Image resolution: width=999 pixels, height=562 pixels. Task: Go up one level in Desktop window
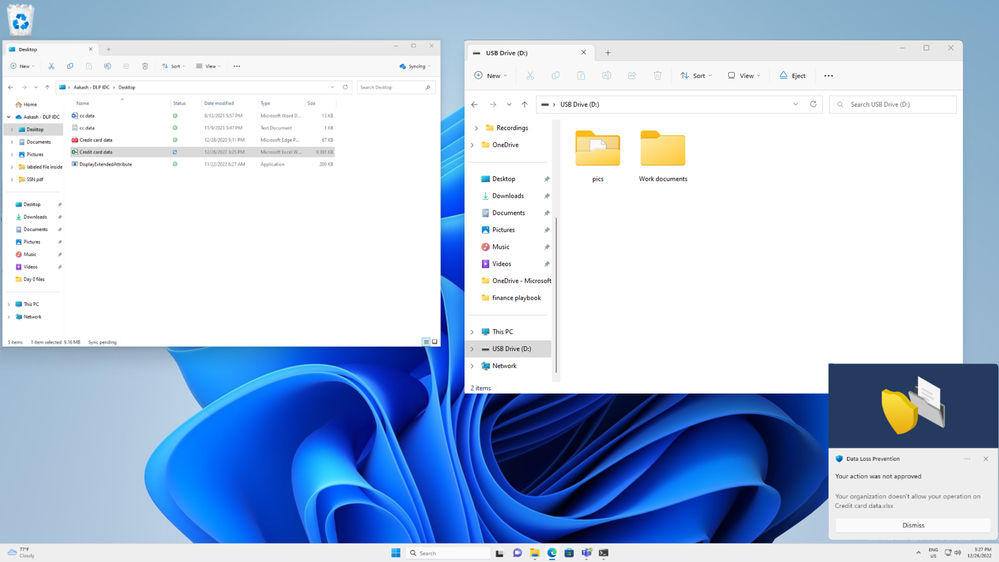coord(47,87)
